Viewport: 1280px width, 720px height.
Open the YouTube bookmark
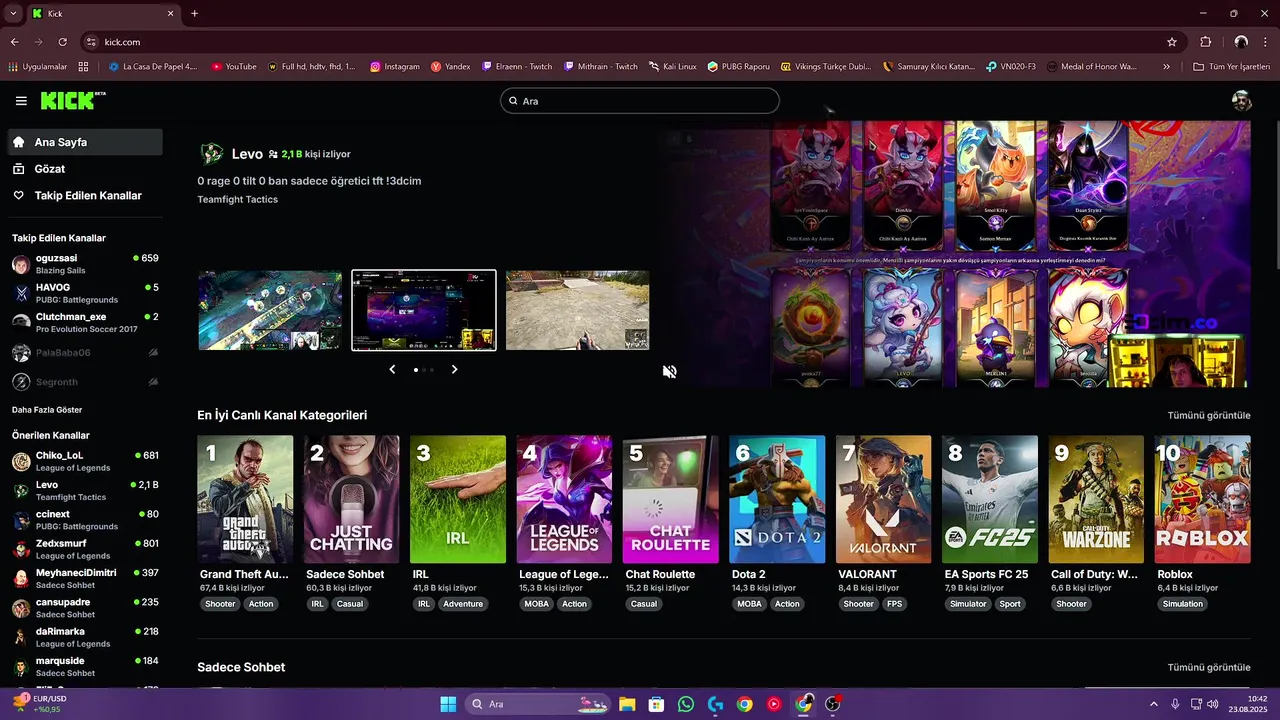click(x=234, y=67)
